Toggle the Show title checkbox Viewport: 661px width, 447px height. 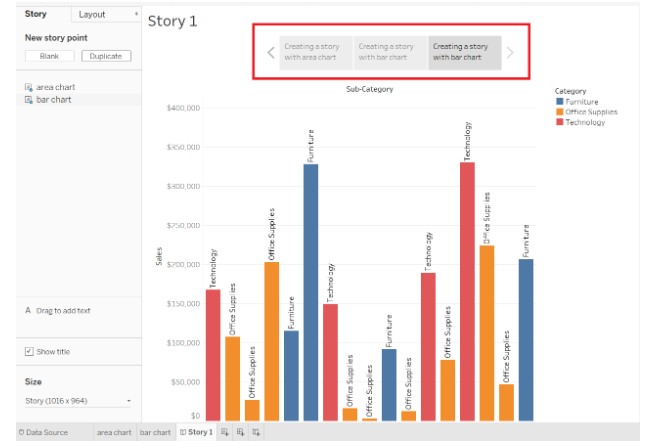pyautogui.click(x=28, y=352)
